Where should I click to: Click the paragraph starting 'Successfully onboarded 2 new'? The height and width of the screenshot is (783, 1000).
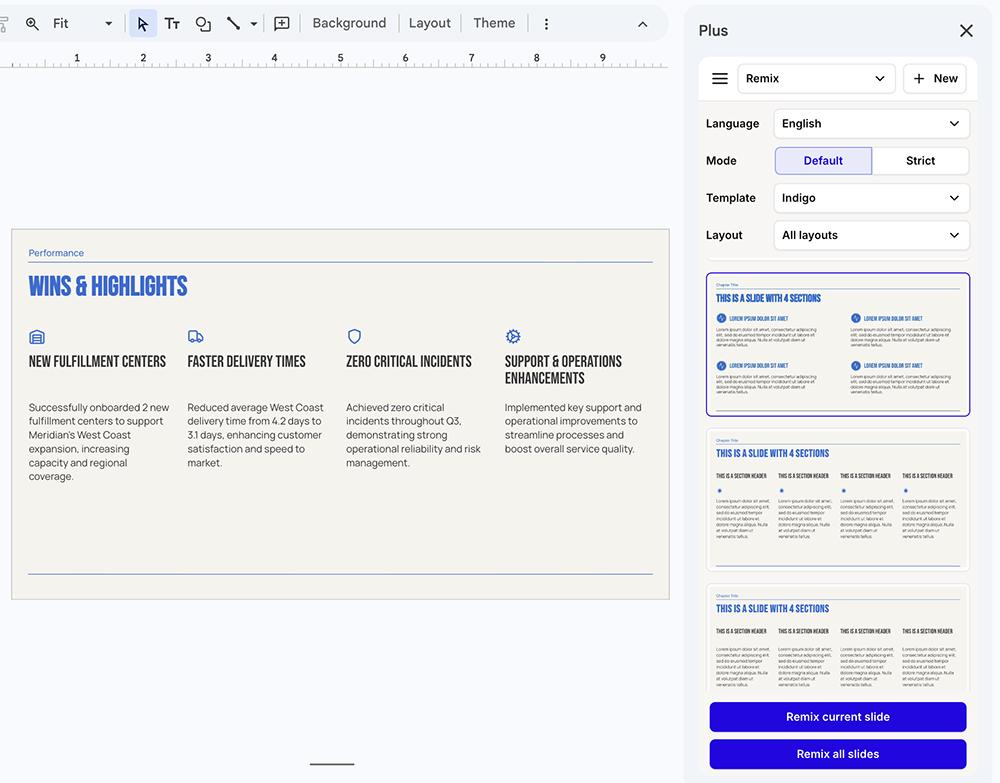[x=99, y=442]
